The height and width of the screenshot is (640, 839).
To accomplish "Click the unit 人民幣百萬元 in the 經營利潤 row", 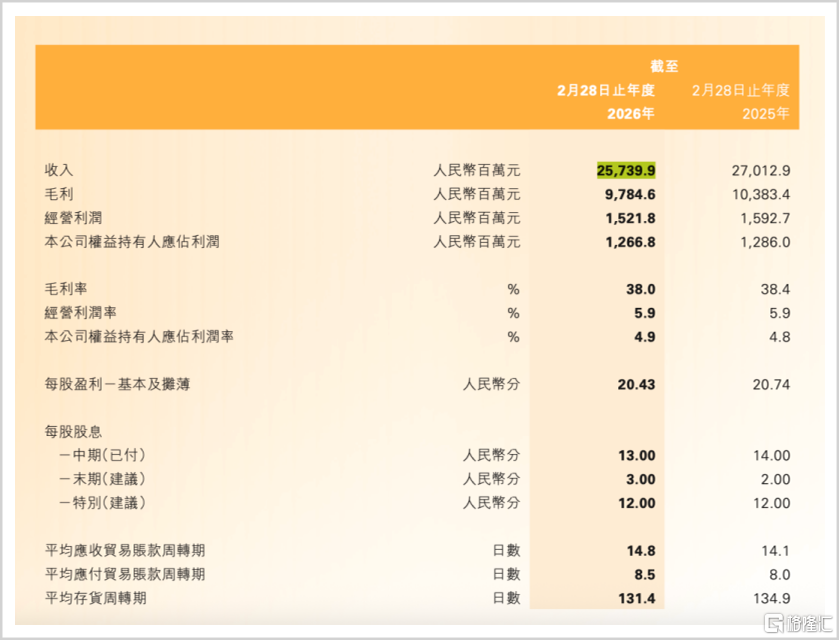I will (x=477, y=218).
